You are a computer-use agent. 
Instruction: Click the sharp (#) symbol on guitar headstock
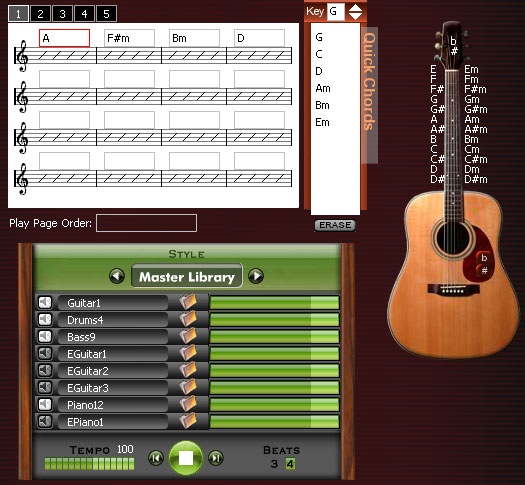[x=454, y=51]
